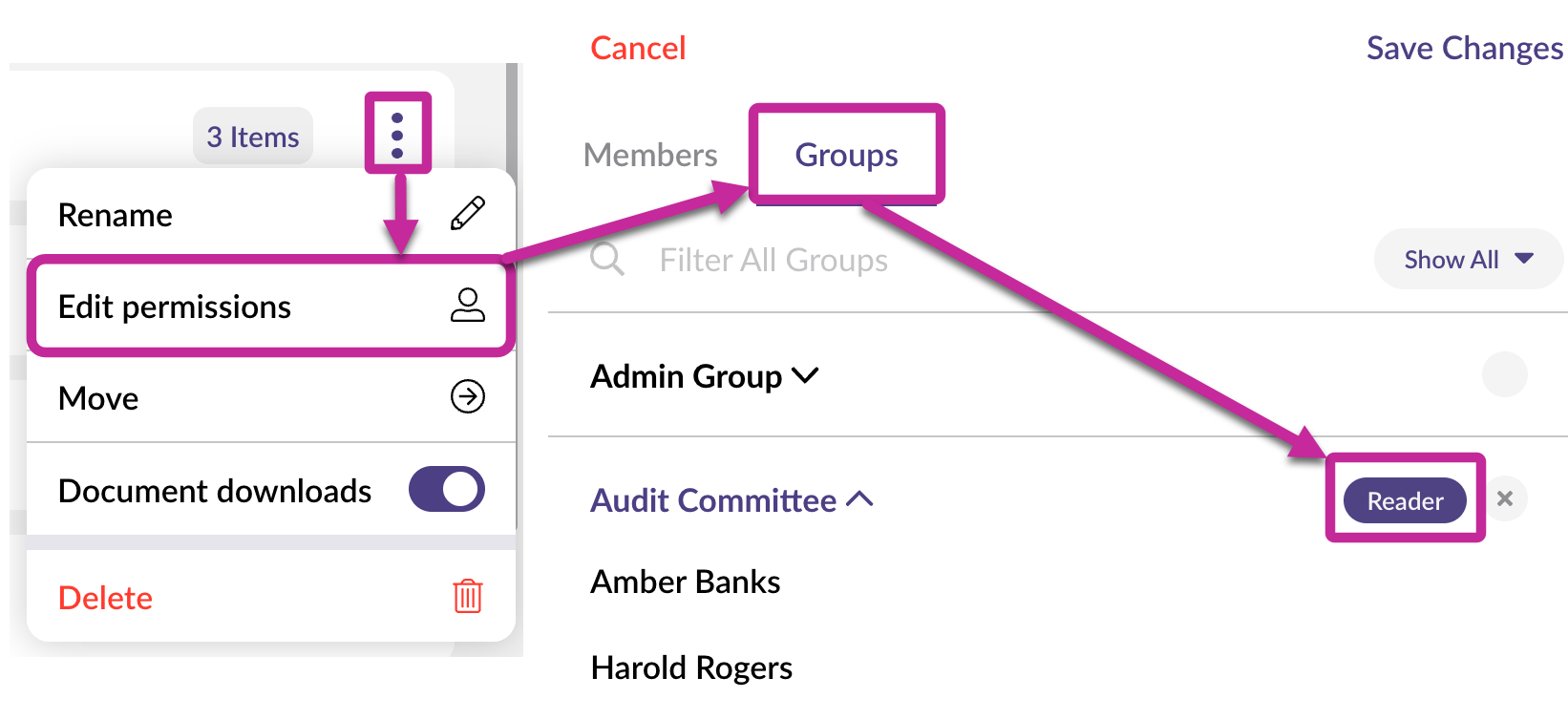Switch to the Groups tab

(846, 155)
